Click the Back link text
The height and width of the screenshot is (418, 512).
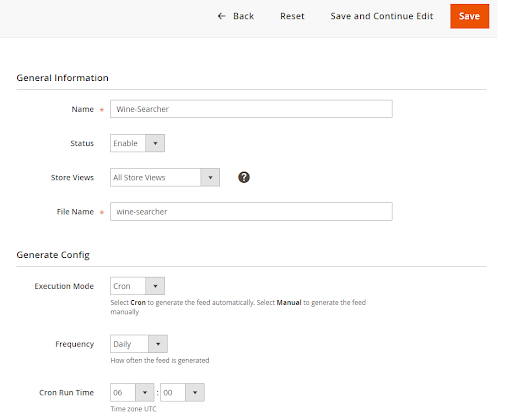pyautogui.click(x=243, y=16)
